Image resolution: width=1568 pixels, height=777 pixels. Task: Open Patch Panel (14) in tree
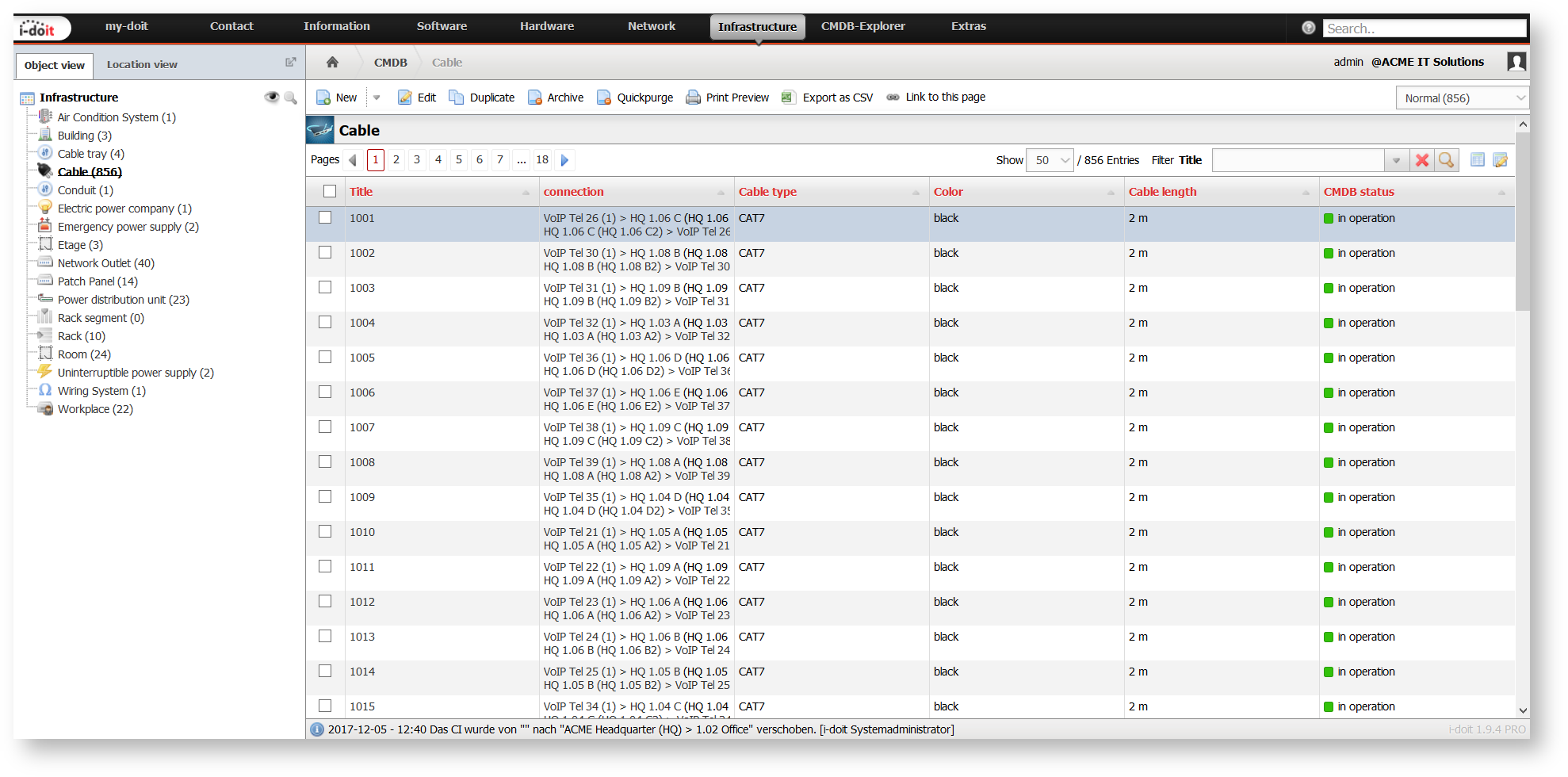[98, 281]
